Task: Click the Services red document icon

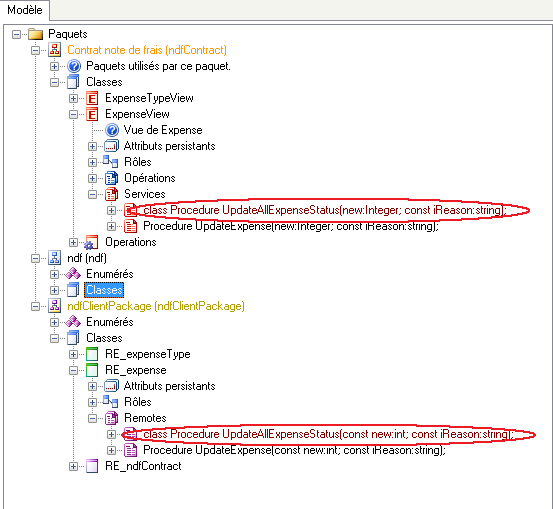Action: [111, 194]
